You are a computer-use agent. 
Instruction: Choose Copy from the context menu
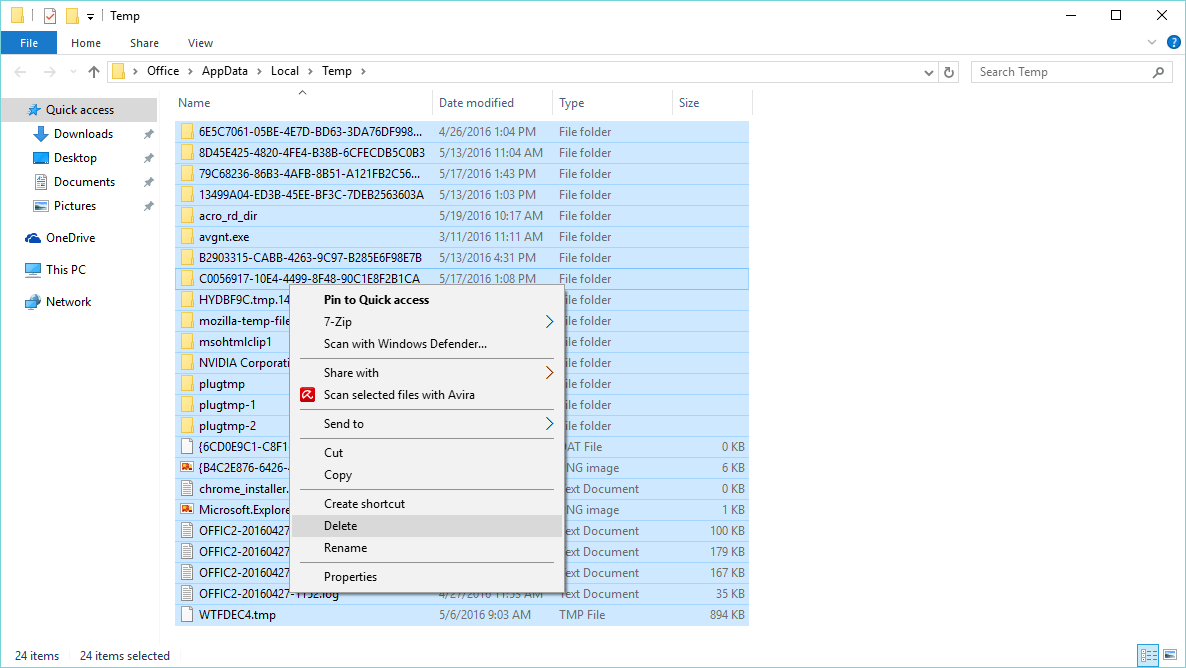[x=427, y=475]
